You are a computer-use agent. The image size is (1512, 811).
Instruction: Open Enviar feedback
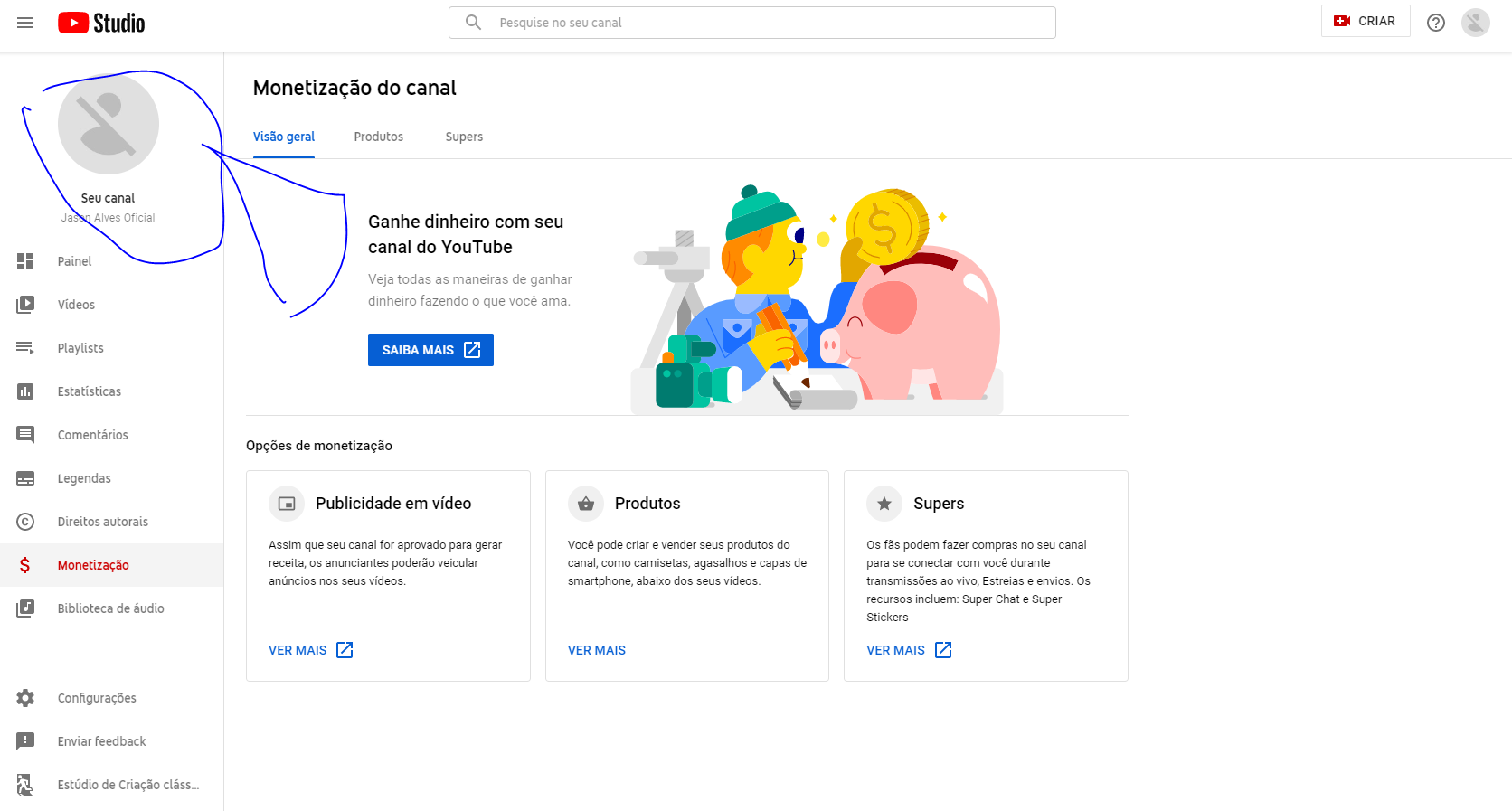[x=112, y=741]
